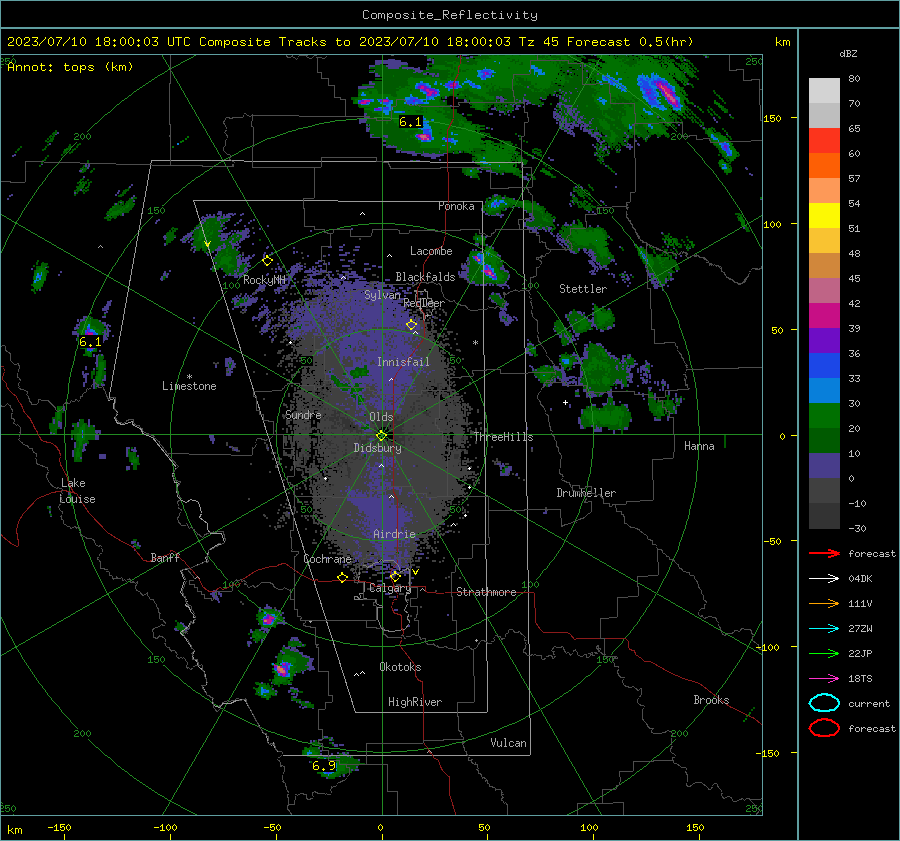The width and height of the screenshot is (900, 841).
Task: Click the Olds label near the radar center
Action: pyautogui.click(x=381, y=417)
